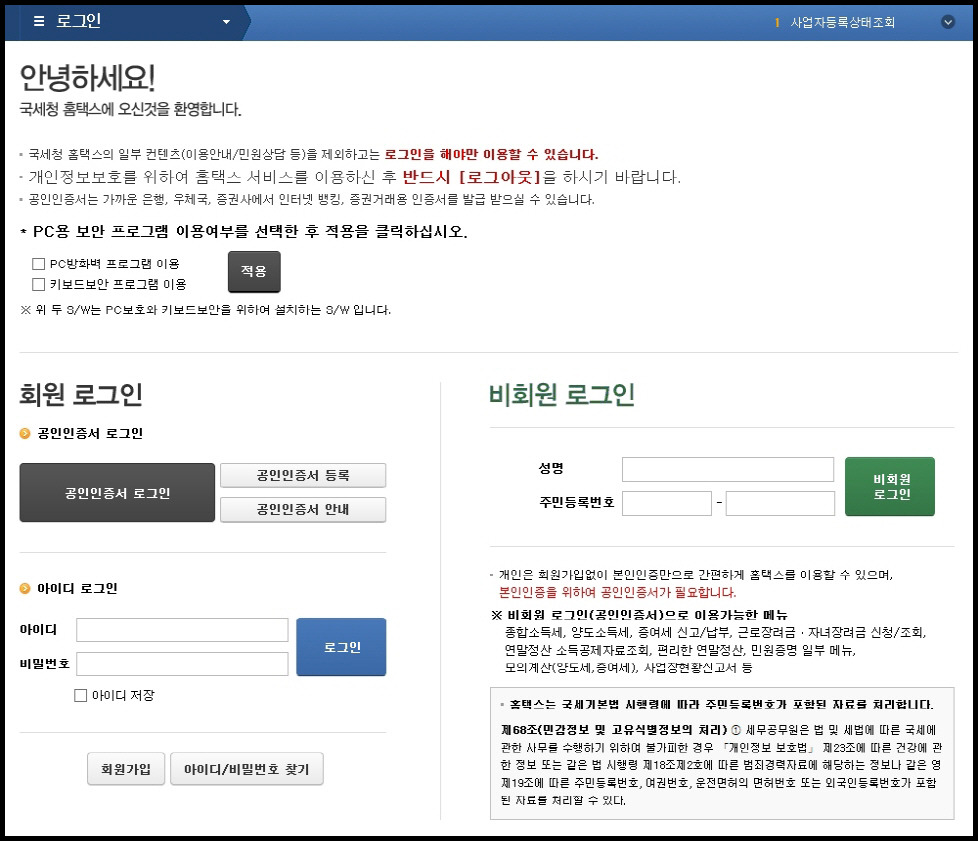Image resolution: width=978 pixels, height=841 pixels.
Task: Click the 적용 button
Action: coord(254,271)
